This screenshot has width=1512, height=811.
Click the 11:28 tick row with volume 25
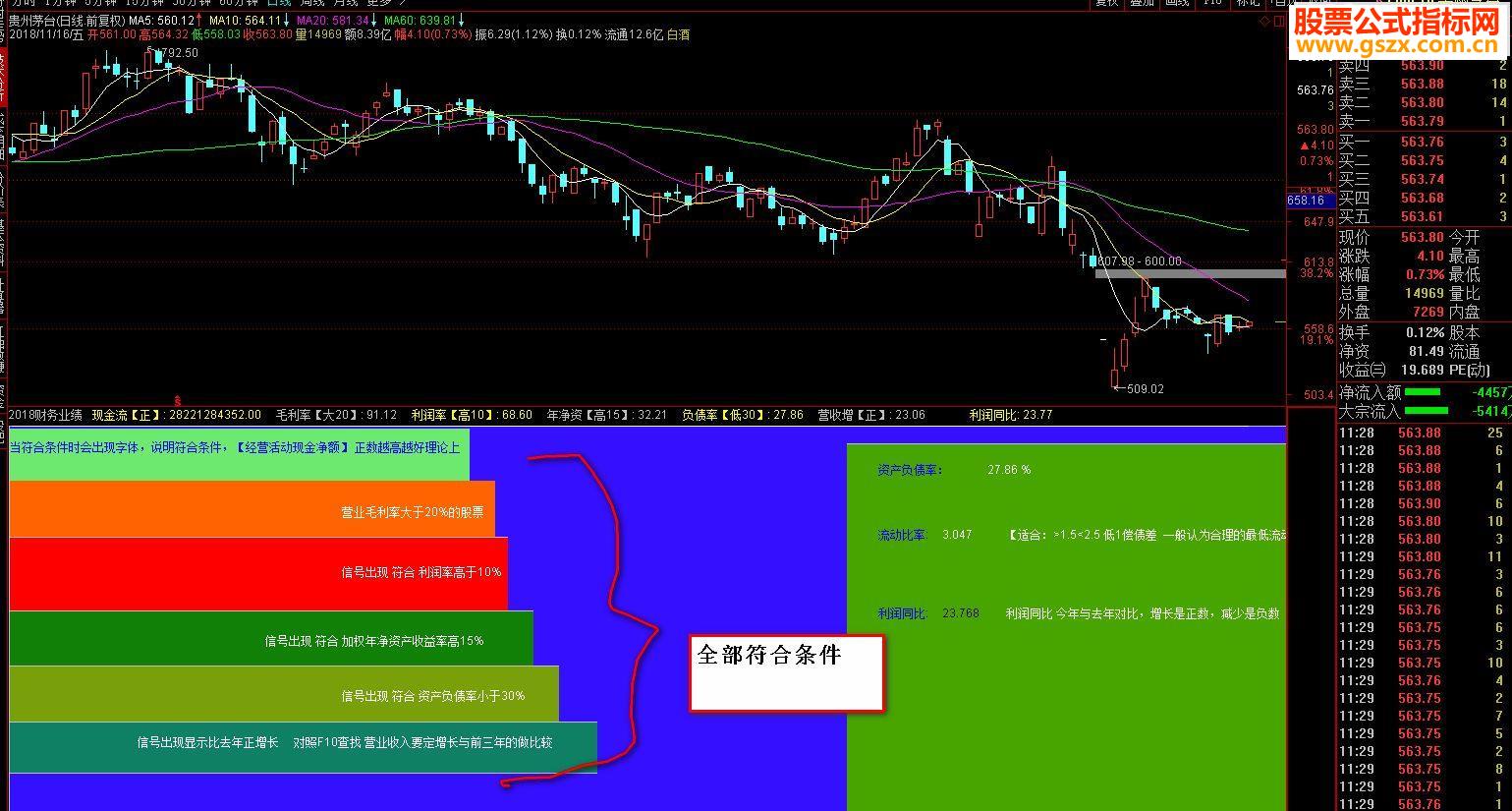coord(1423,433)
